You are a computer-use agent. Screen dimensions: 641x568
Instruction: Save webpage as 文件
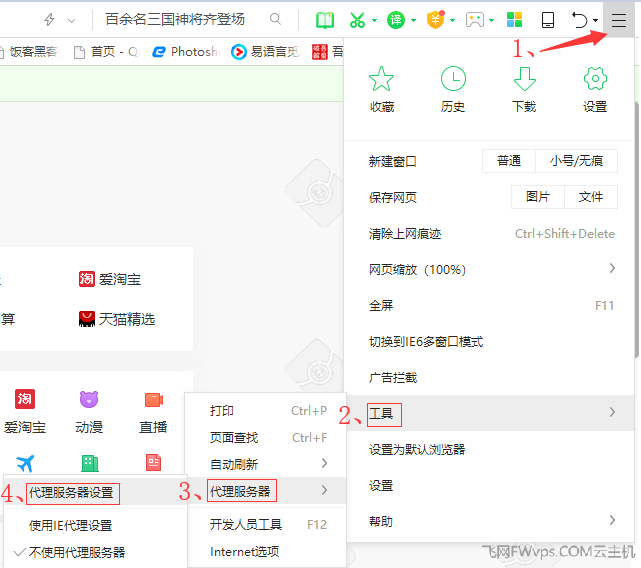(x=591, y=197)
